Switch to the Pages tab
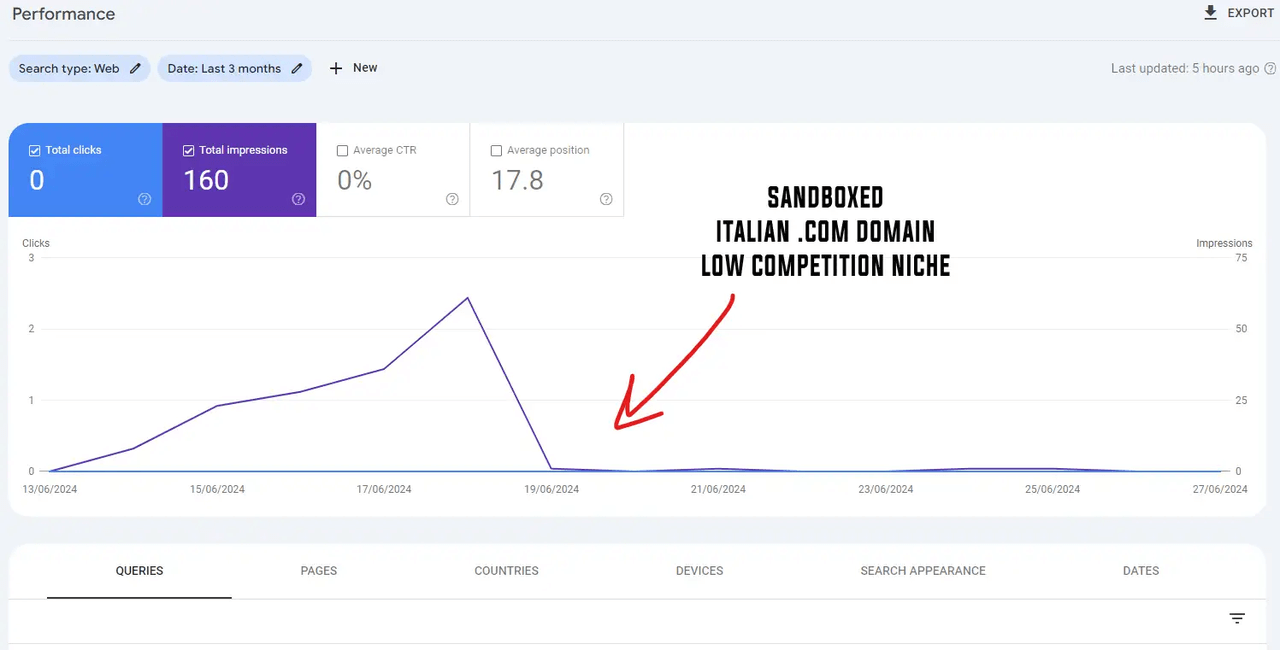Viewport: 1280px width, 650px height. pyautogui.click(x=319, y=571)
